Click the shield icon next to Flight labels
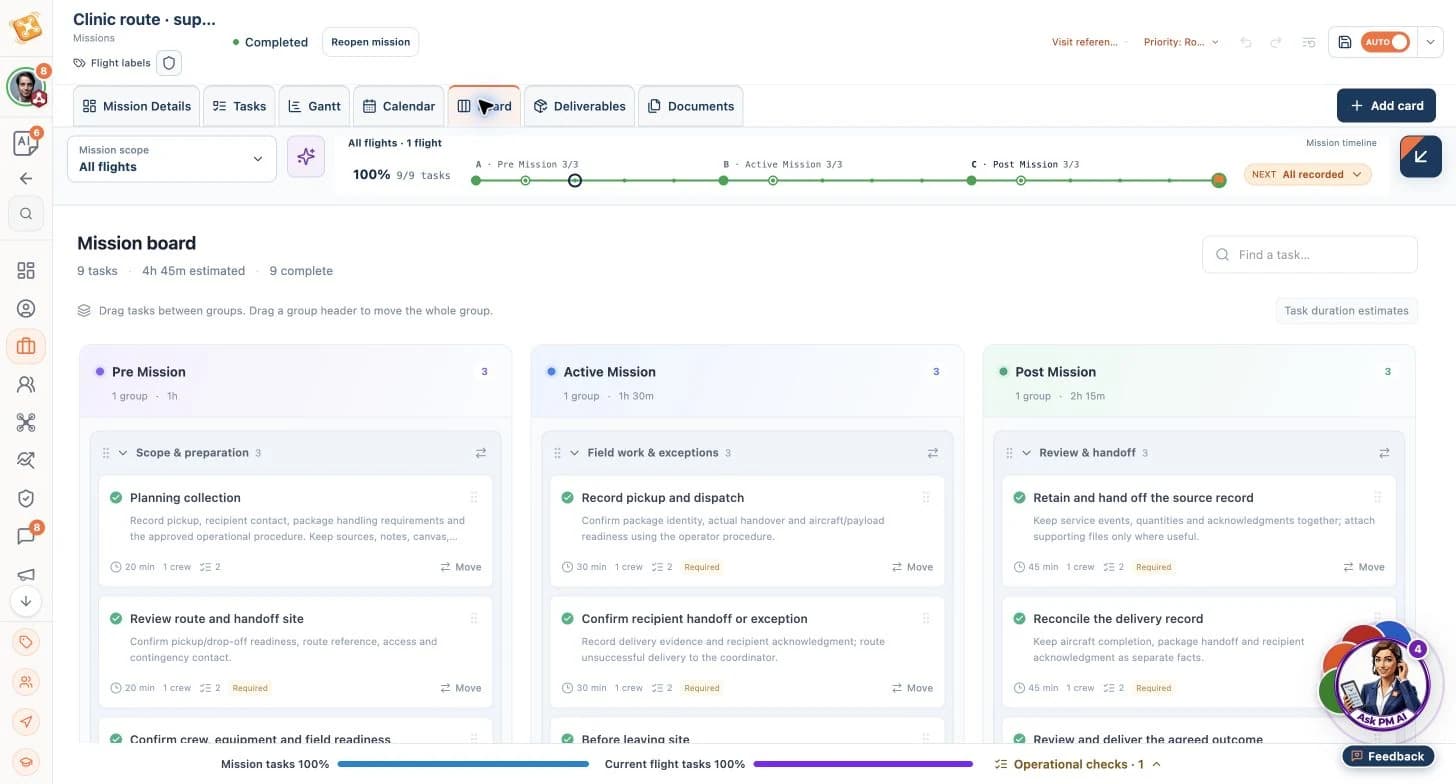 click(x=169, y=63)
